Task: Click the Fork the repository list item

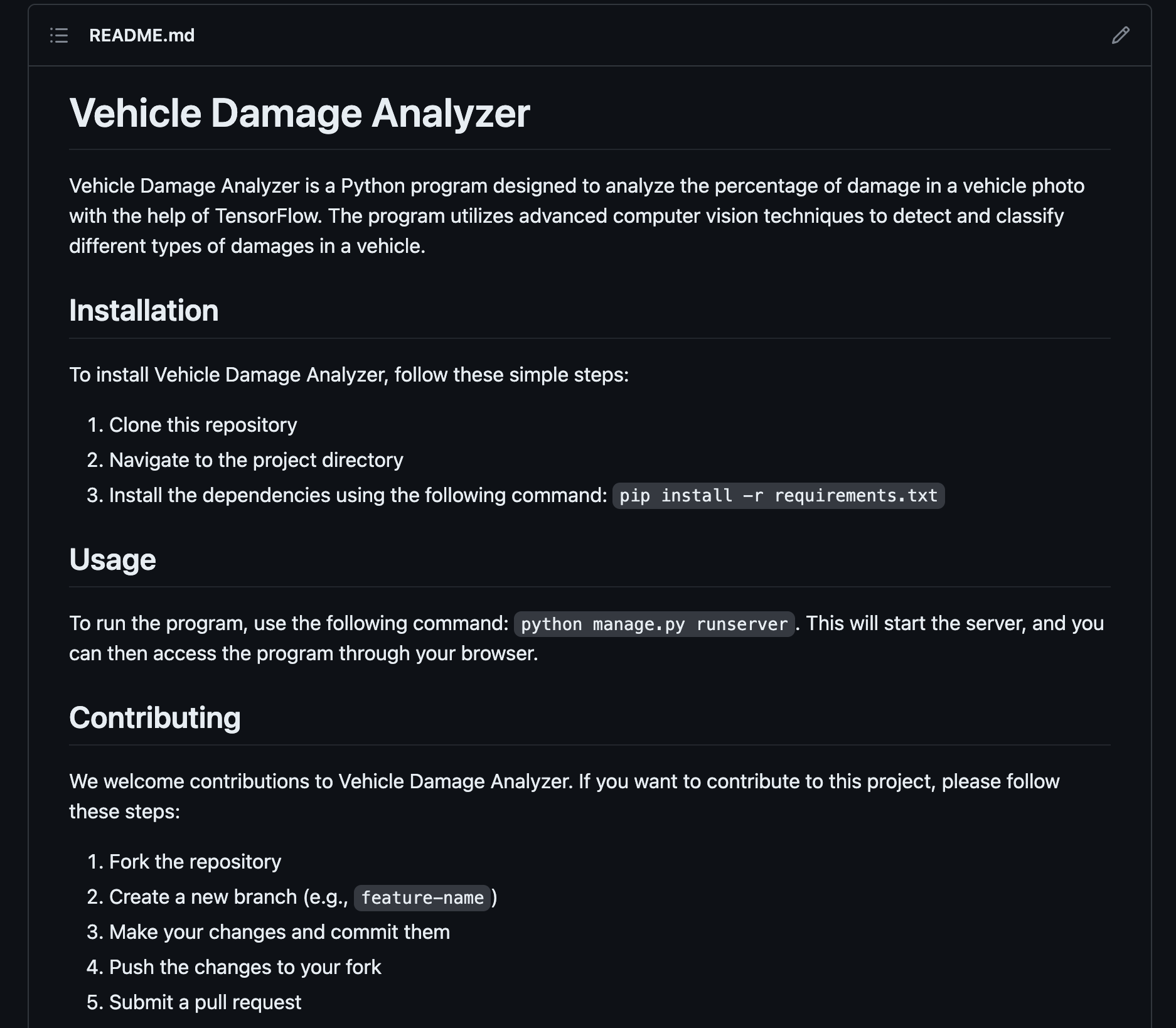Action: (x=195, y=862)
